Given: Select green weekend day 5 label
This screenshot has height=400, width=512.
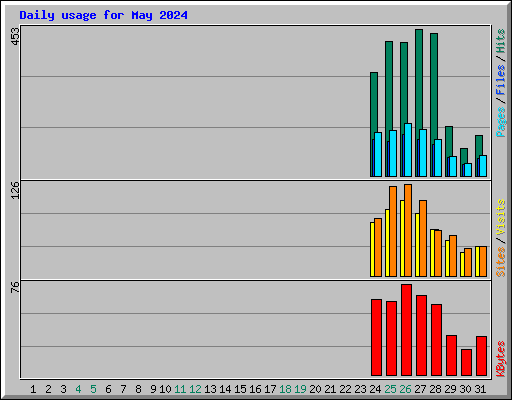Looking at the screenshot, I should point(93,389).
